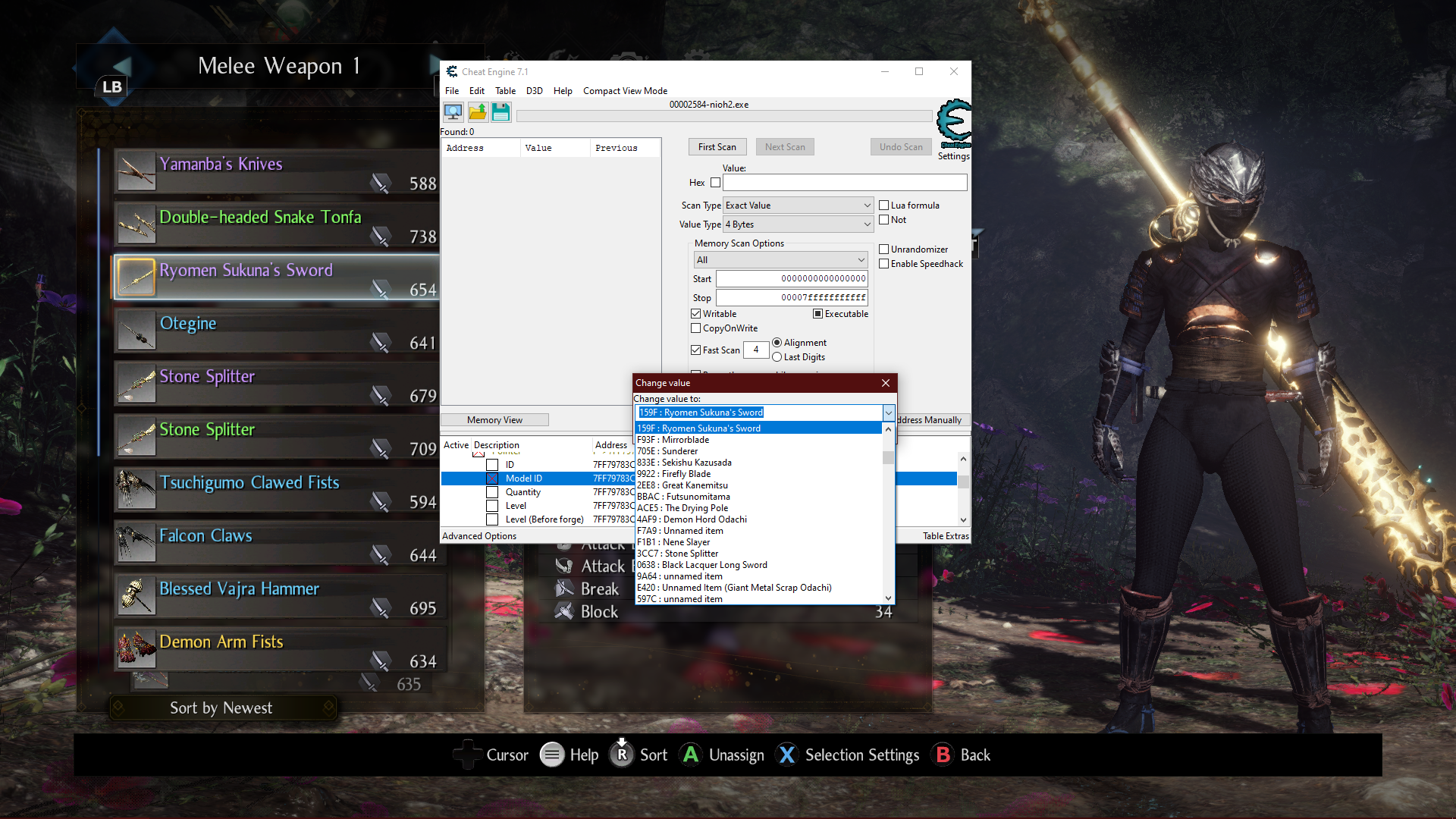Open the D3D menu
Screen dimensions: 1456x819
[x=535, y=91]
